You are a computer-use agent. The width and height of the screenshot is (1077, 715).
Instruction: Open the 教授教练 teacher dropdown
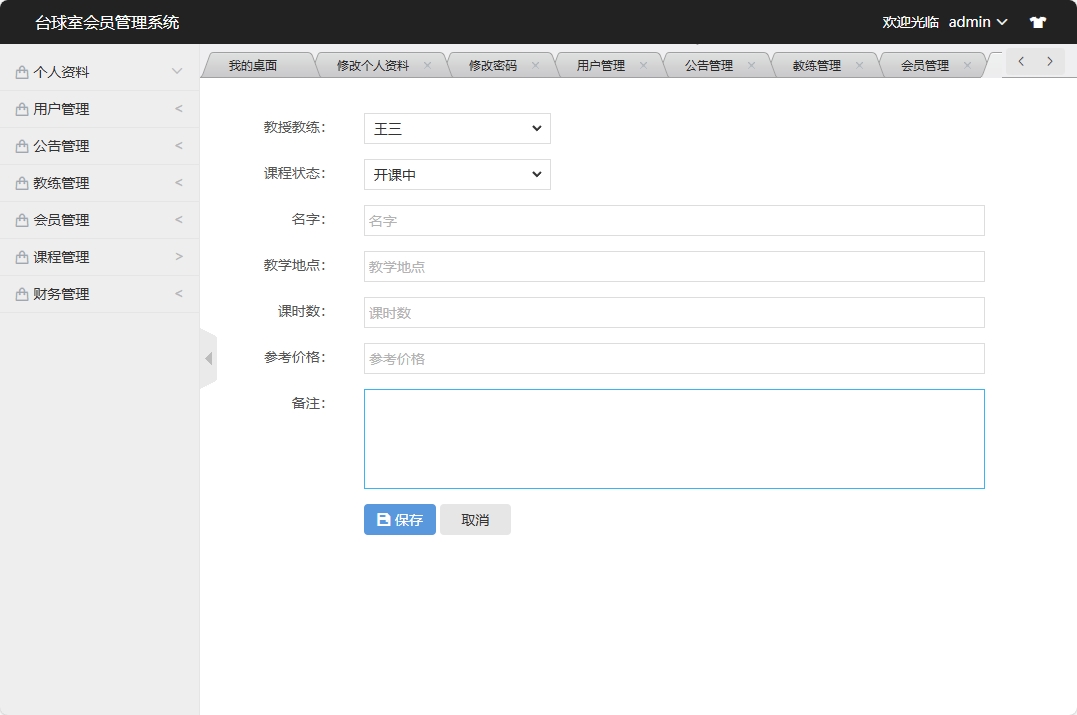(456, 128)
